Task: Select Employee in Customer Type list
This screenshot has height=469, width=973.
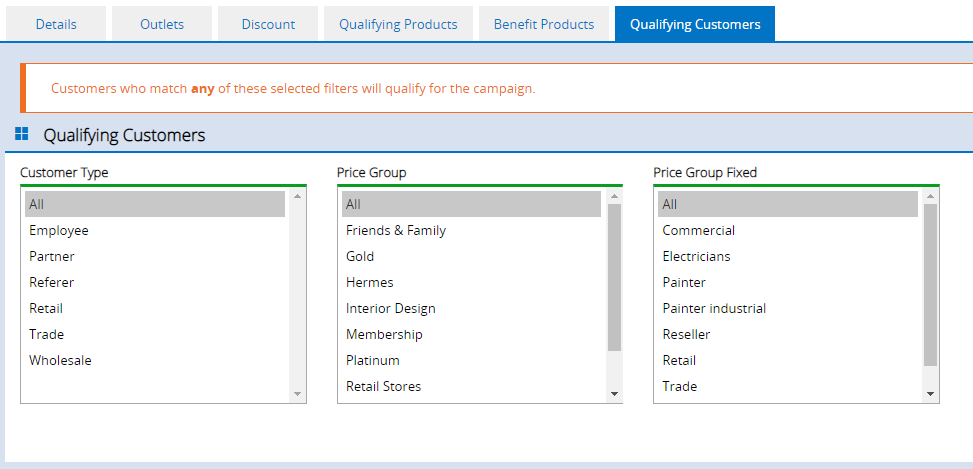Action: (155, 230)
